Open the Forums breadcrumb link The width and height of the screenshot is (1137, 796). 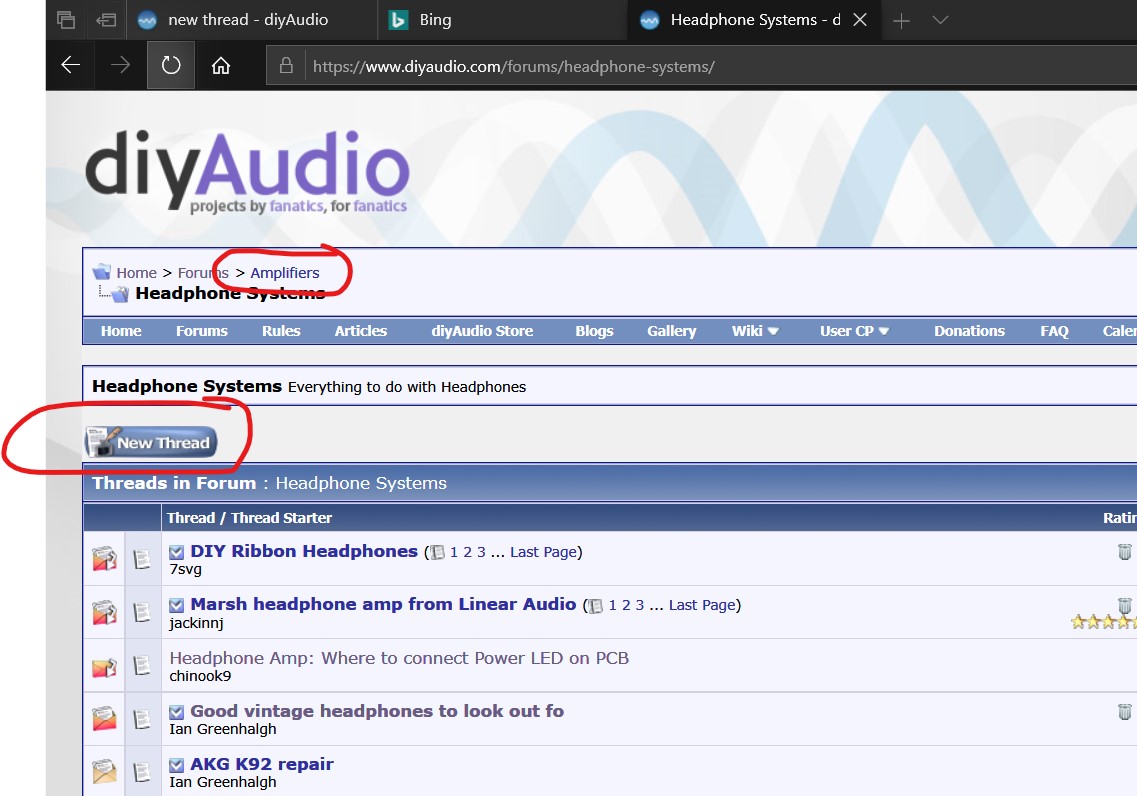point(203,273)
